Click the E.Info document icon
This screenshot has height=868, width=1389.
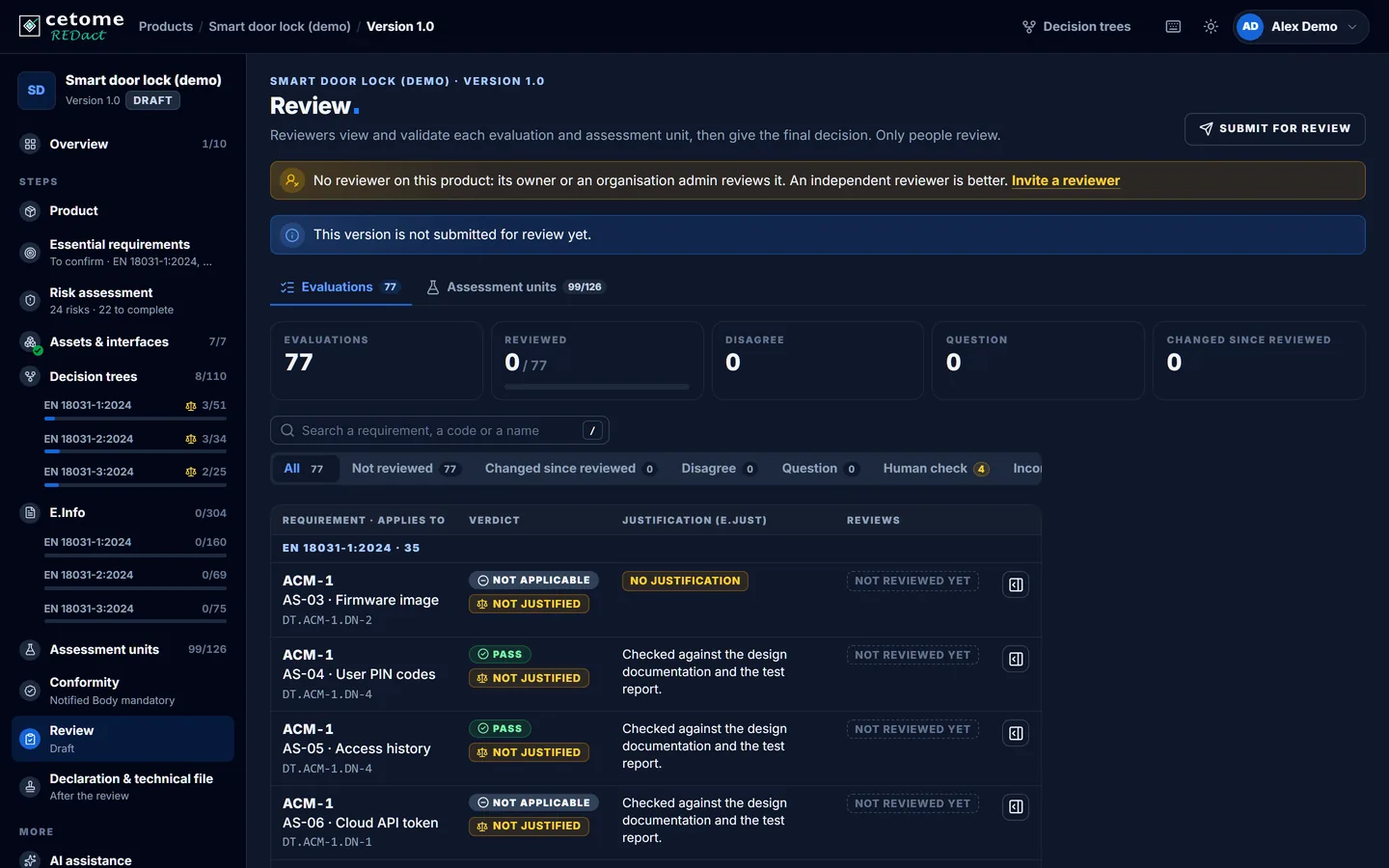30,513
